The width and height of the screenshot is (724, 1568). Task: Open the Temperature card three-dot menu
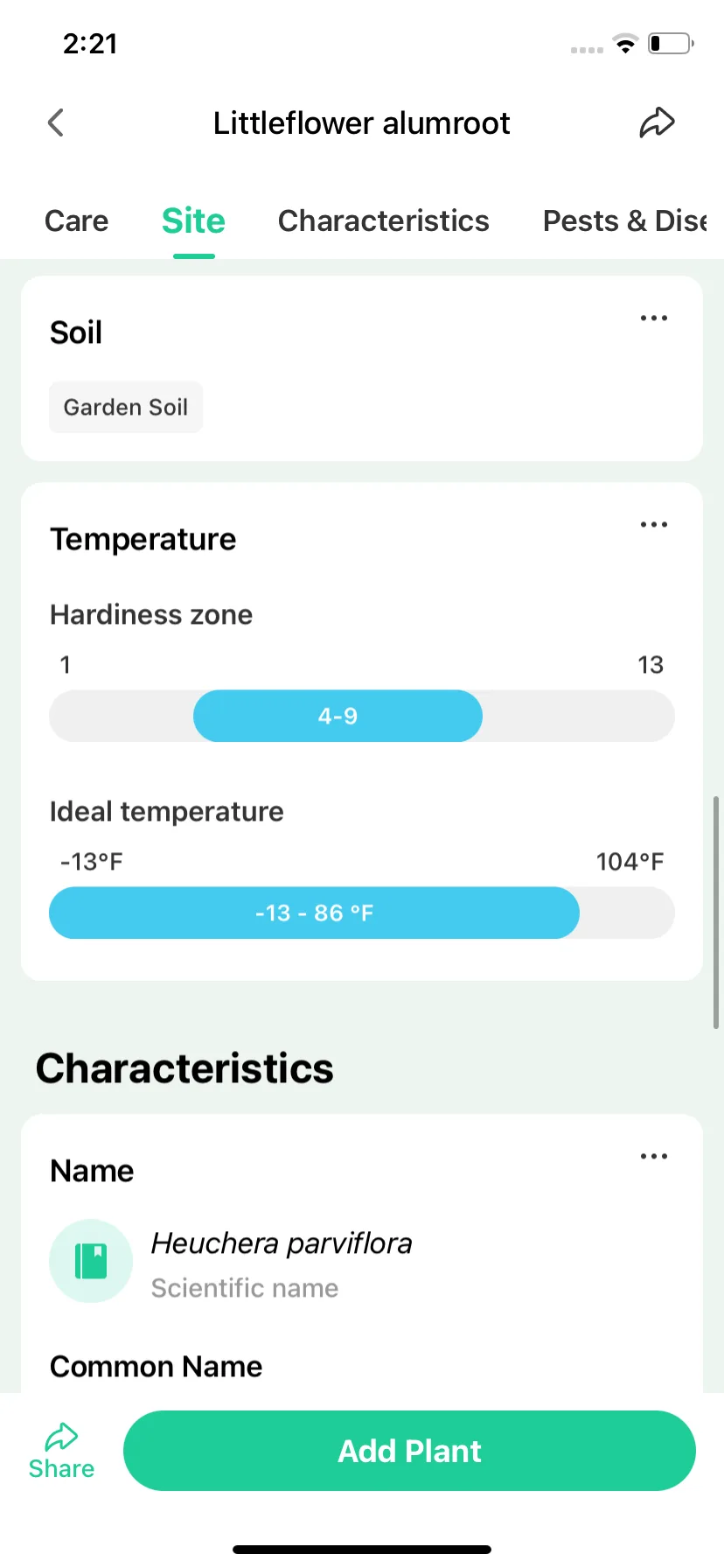coord(654,524)
